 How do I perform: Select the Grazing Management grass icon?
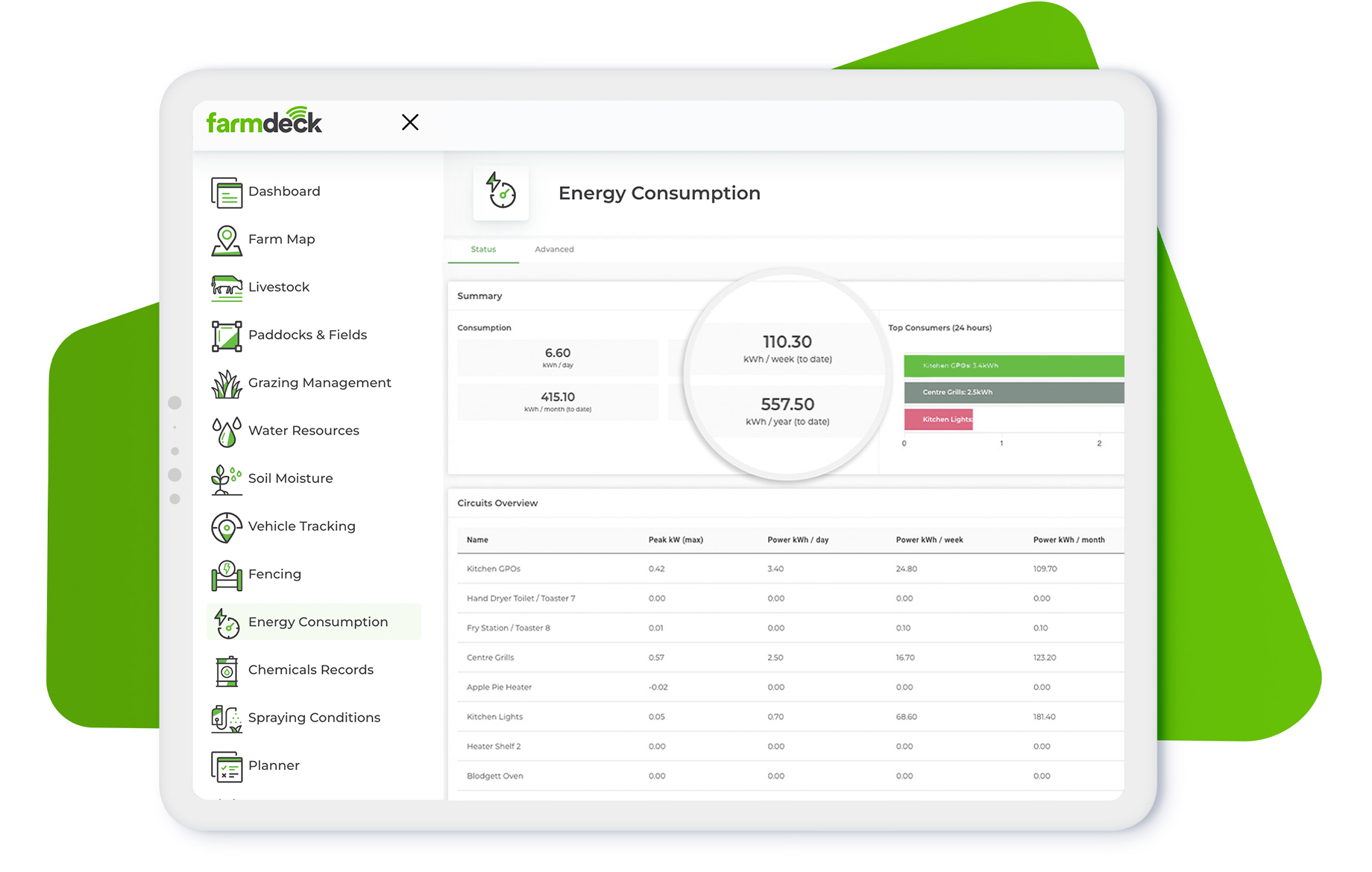click(x=227, y=382)
